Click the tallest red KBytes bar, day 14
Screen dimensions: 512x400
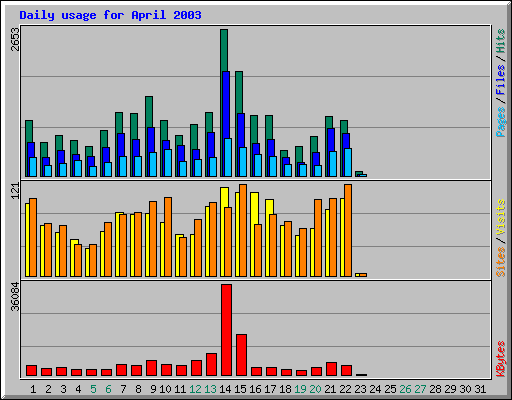pyautogui.click(x=226, y=330)
